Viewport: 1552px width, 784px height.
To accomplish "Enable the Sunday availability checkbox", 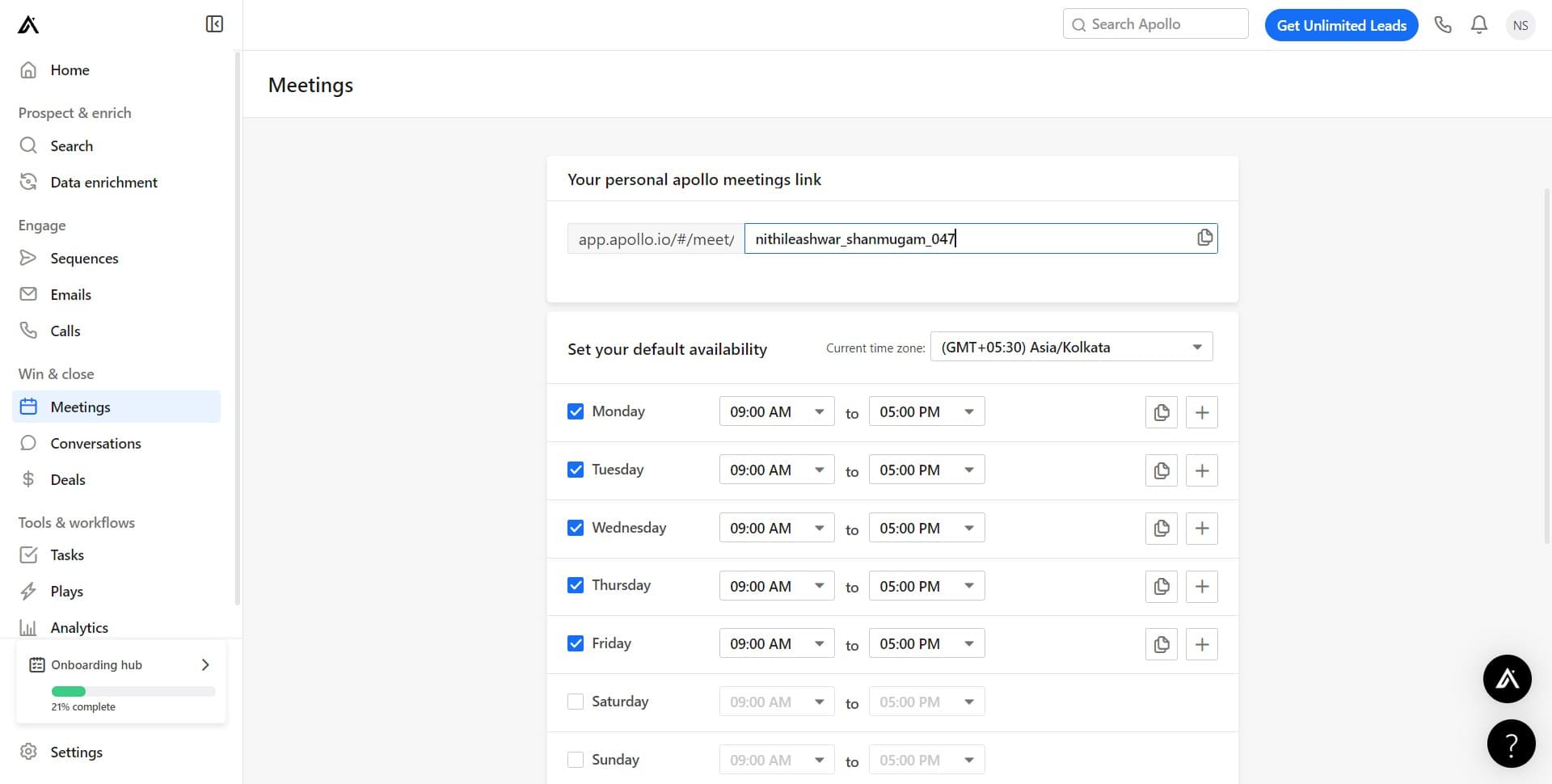I will 576,760.
